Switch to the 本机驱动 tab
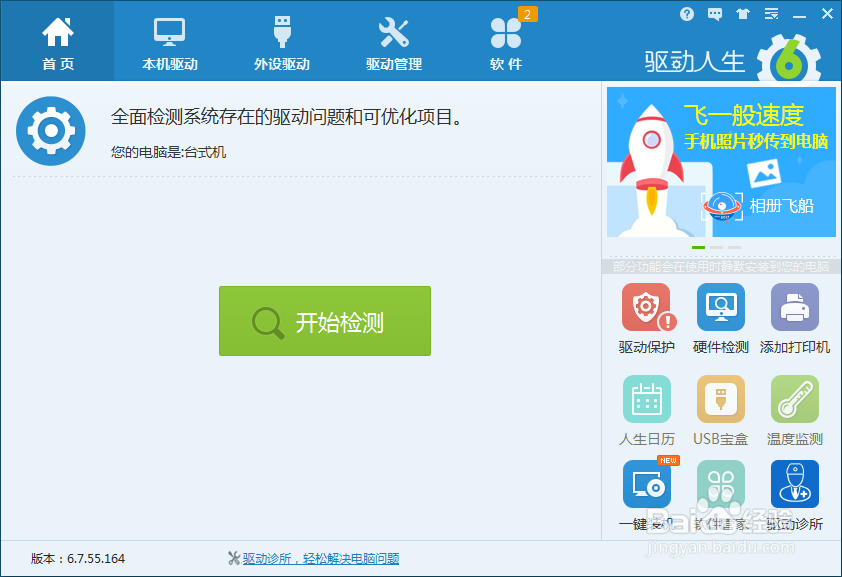 [x=168, y=40]
